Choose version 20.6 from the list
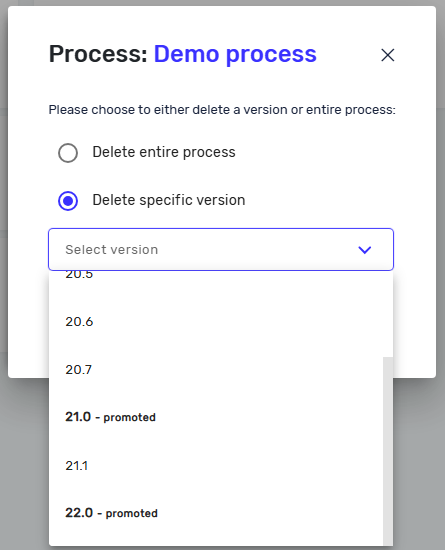445x550 pixels. click(216, 322)
